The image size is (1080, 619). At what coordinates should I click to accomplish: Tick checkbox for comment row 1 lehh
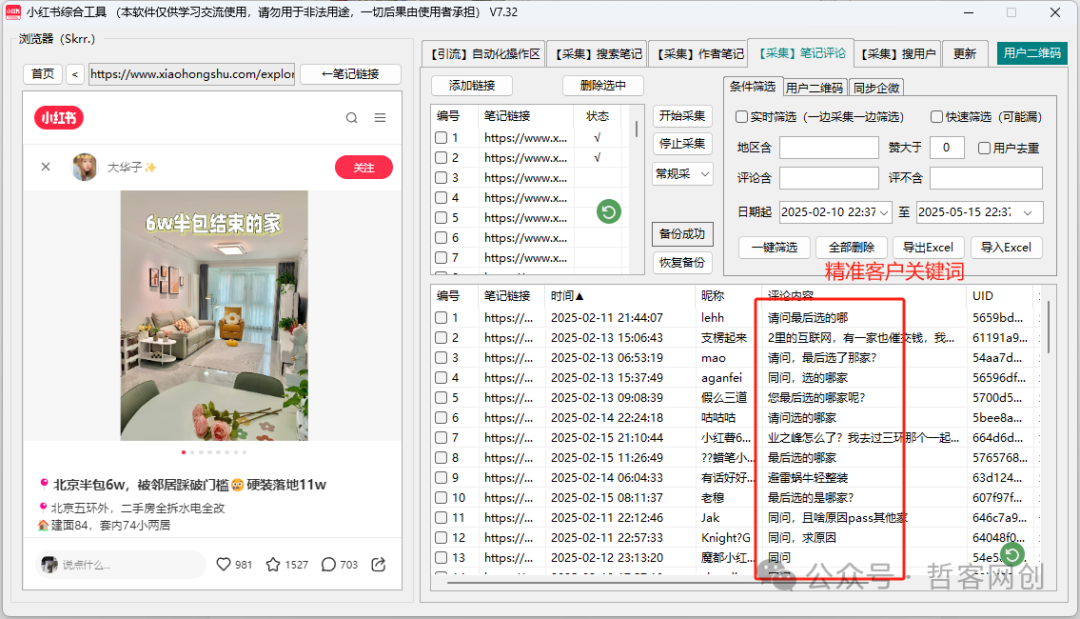point(441,317)
